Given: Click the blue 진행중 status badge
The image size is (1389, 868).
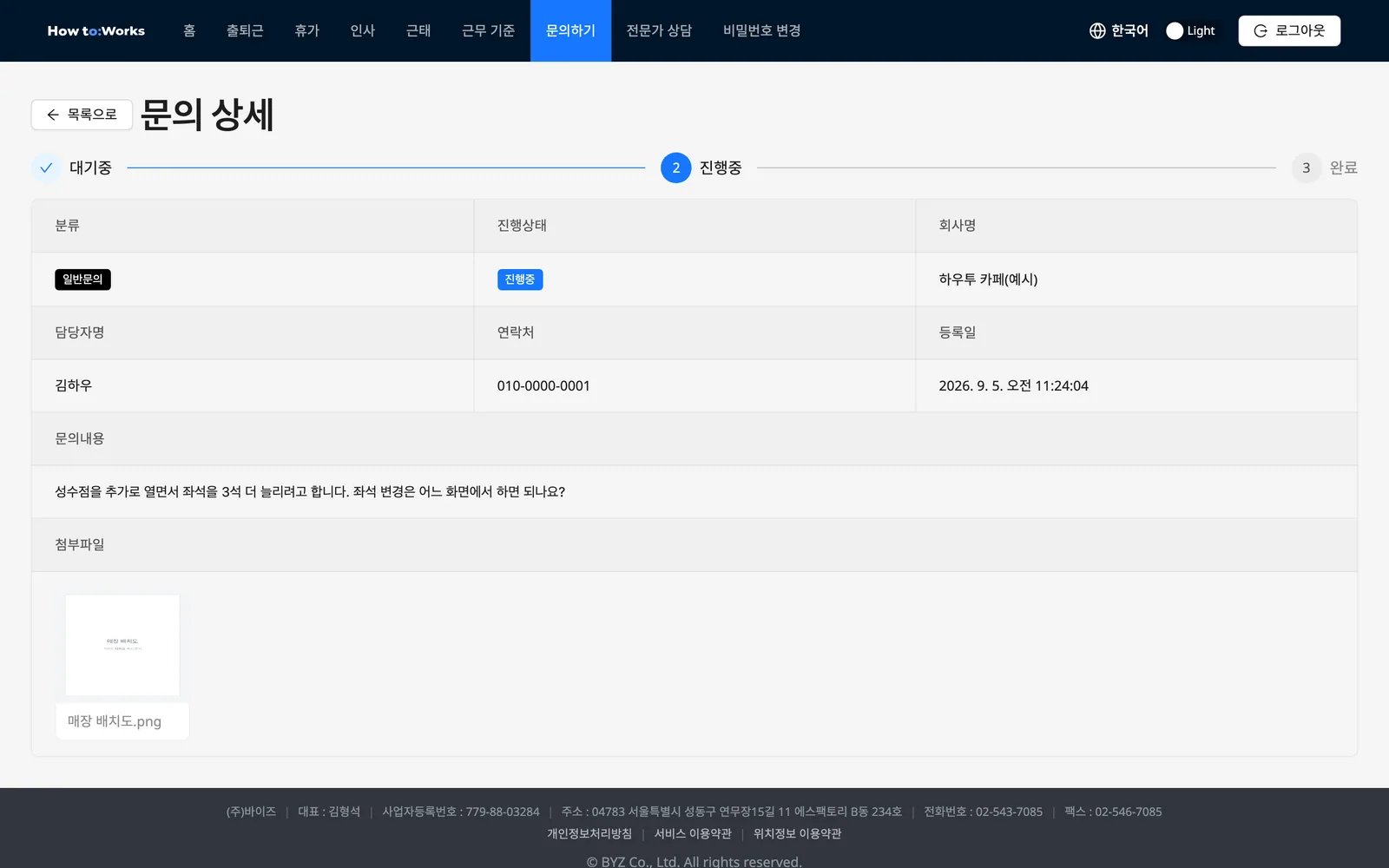Looking at the screenshot, I should pyautogui.click(x=520, y=279).
